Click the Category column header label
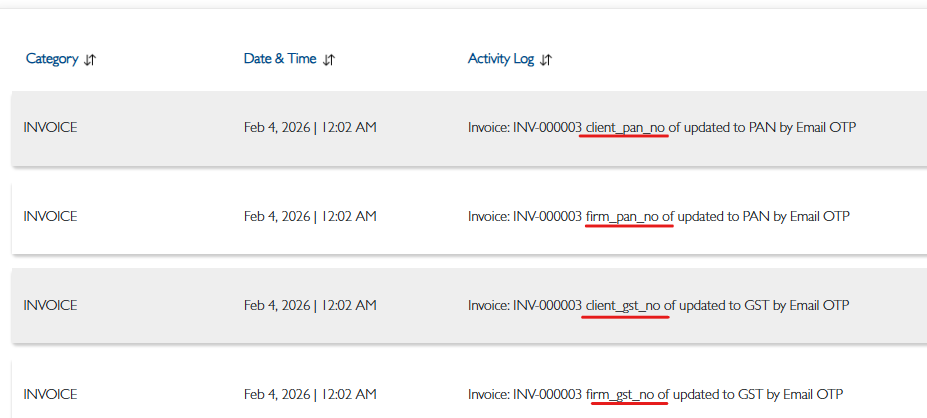 tap(52, 59)
